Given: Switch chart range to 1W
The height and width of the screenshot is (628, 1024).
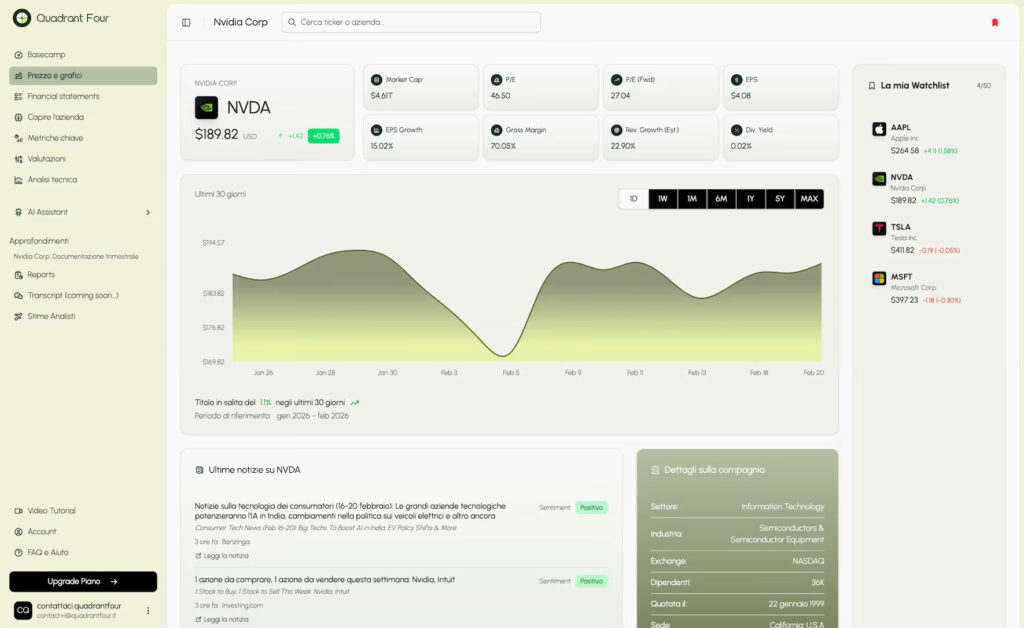Looking at the screenshot, I should tap(662, 199).
